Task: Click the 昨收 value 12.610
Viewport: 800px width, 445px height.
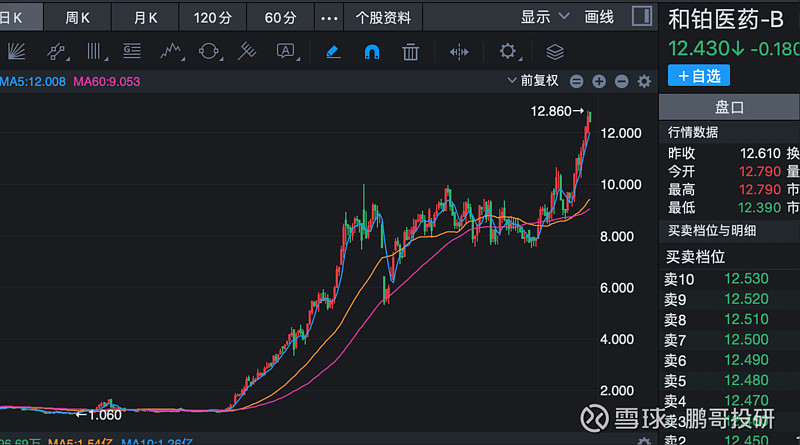Action: click(760, 153)
